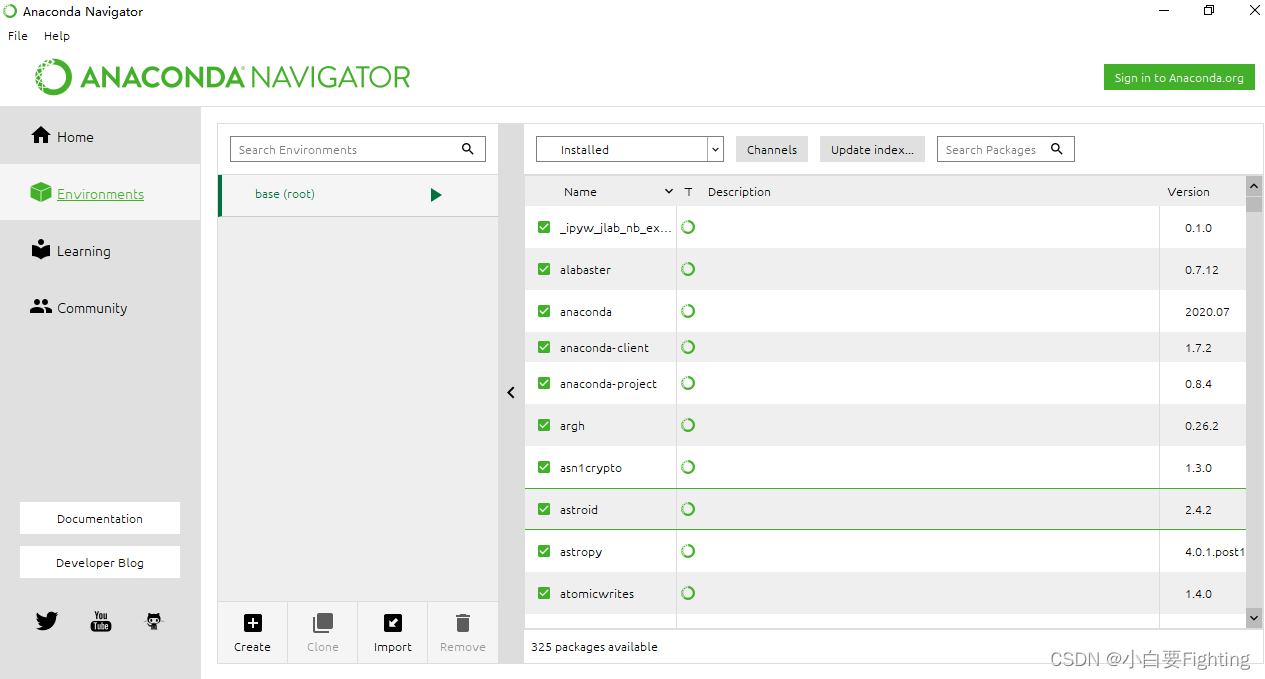Click the status circle icon for astroid
The image size is (1265, 679).
click(688, 509)
